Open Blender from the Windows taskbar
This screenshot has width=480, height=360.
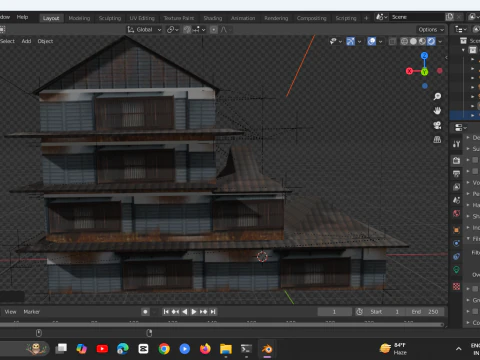click(x=267, y=349)
